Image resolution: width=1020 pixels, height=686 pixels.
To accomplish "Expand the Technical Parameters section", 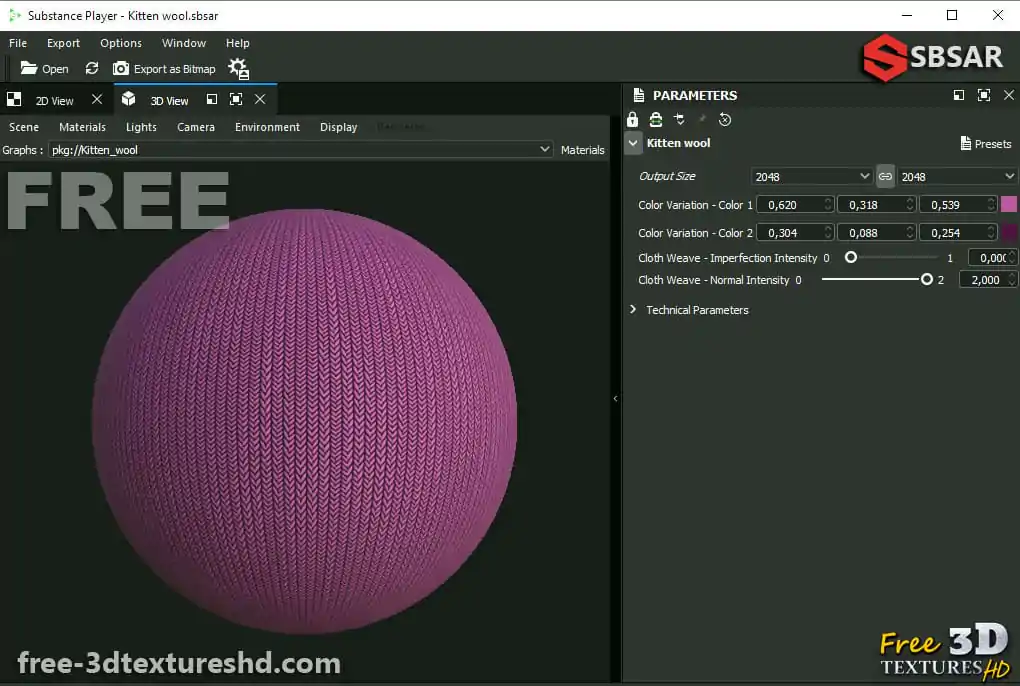I will [x=633, y=310].
